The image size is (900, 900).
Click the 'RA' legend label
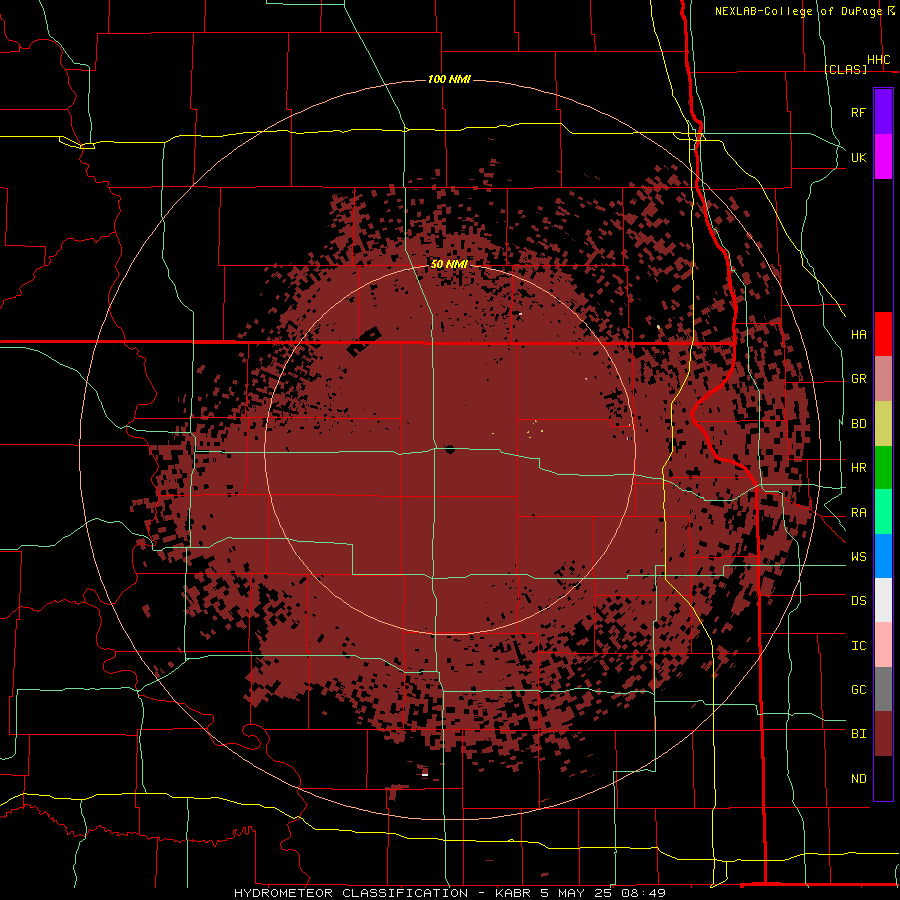(x=858, y=513)
